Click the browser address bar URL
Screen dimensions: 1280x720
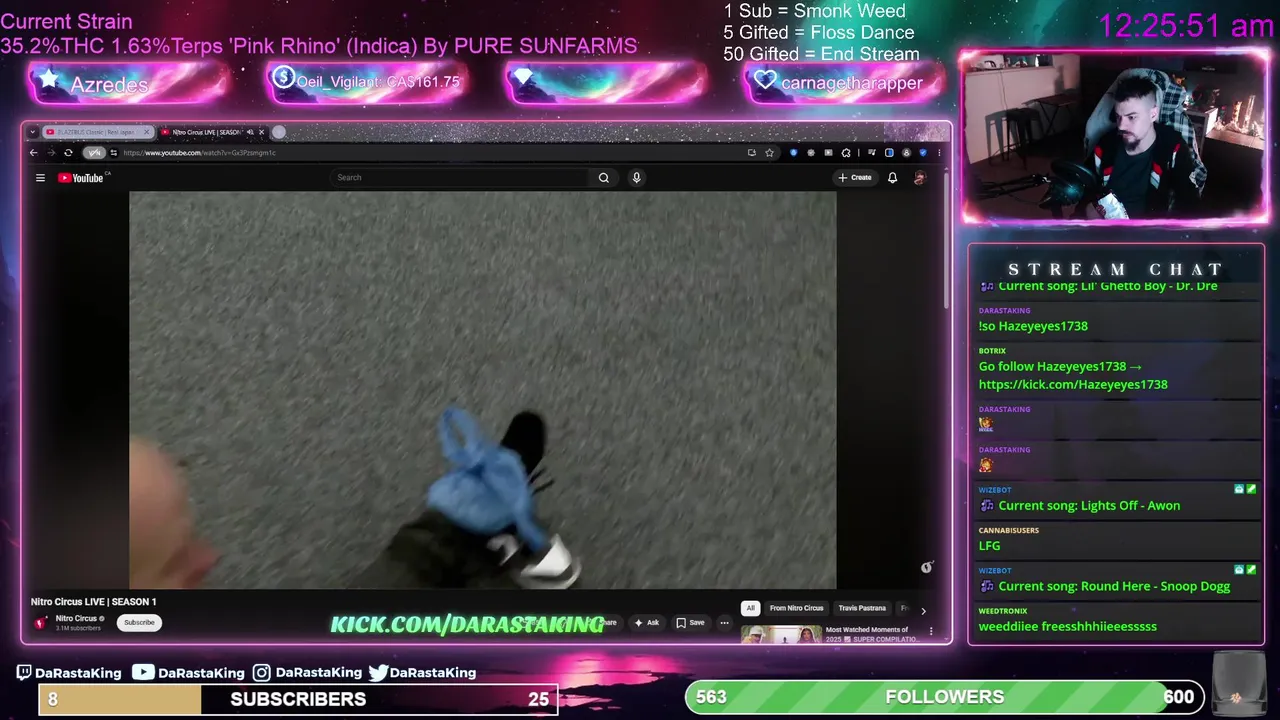[x=200, y=153]
